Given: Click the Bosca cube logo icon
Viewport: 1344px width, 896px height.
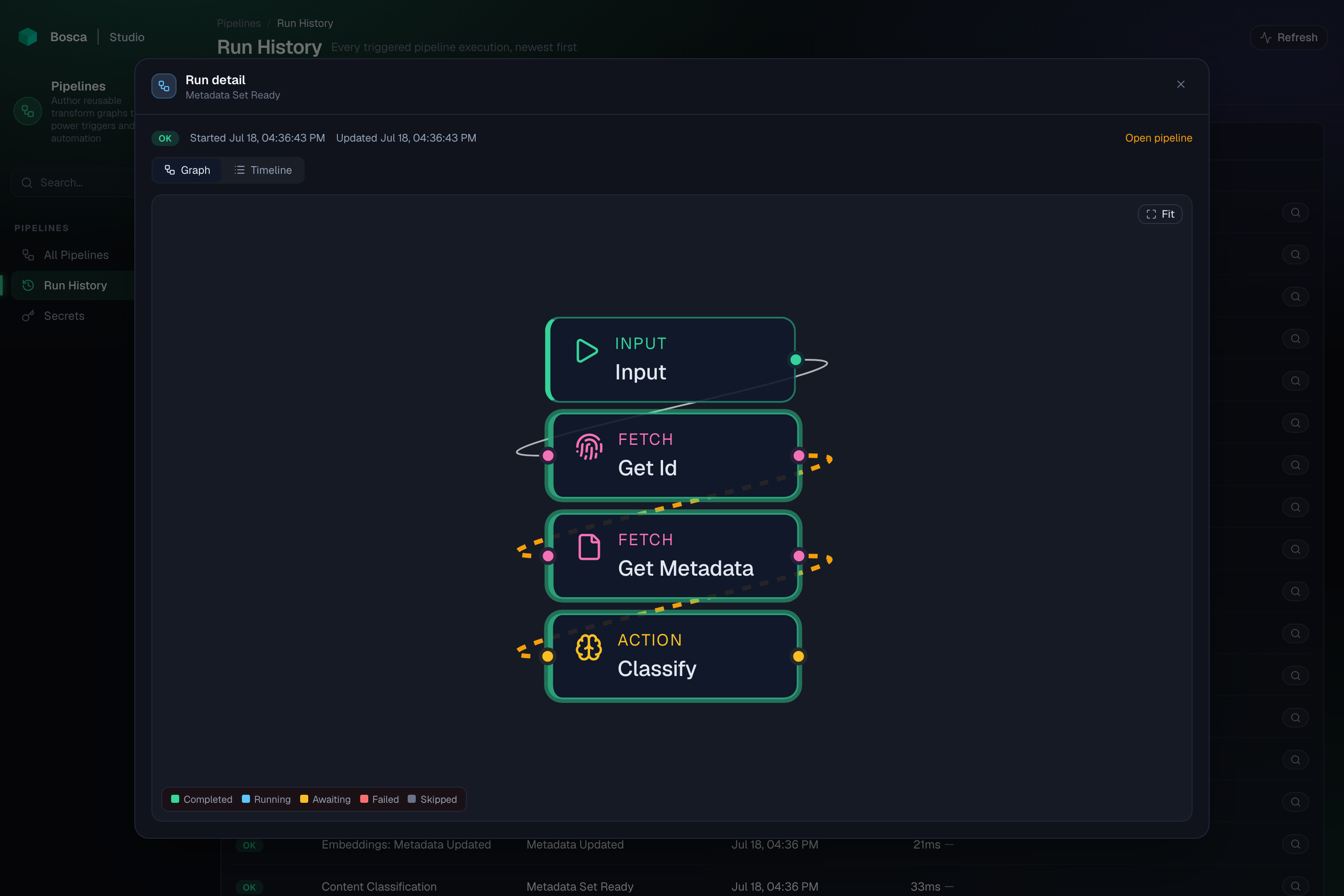Looking at the screenshot, I should coord(27,37).
